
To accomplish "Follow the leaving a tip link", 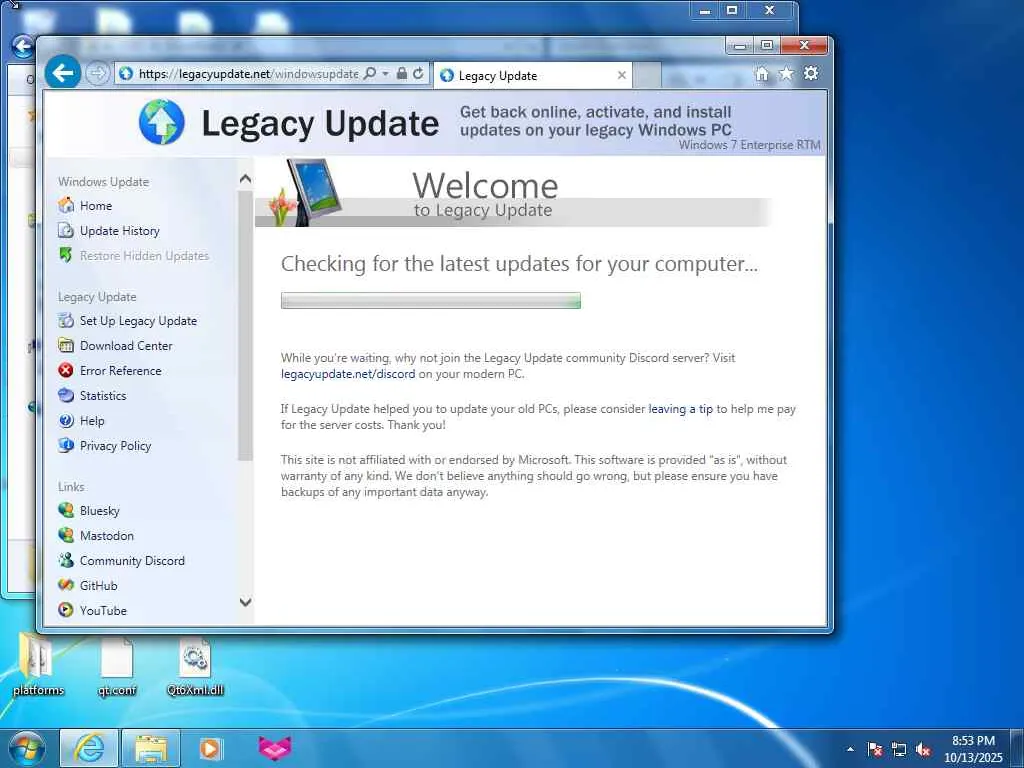I will coord(680,409).
